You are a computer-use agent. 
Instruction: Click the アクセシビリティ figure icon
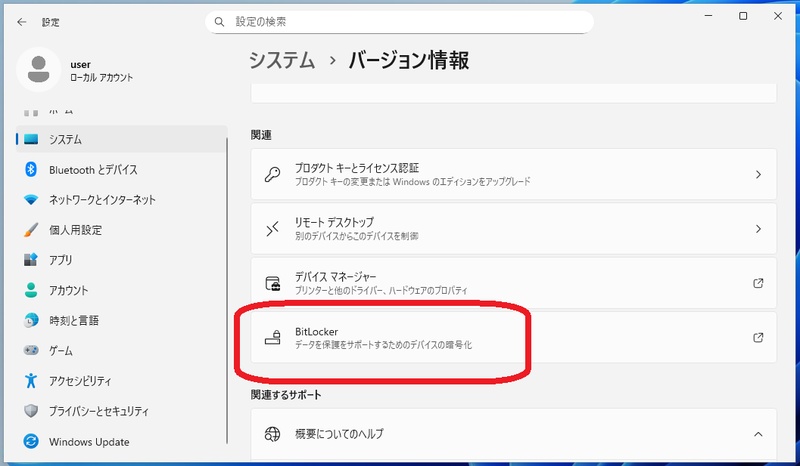pos(31,381)
